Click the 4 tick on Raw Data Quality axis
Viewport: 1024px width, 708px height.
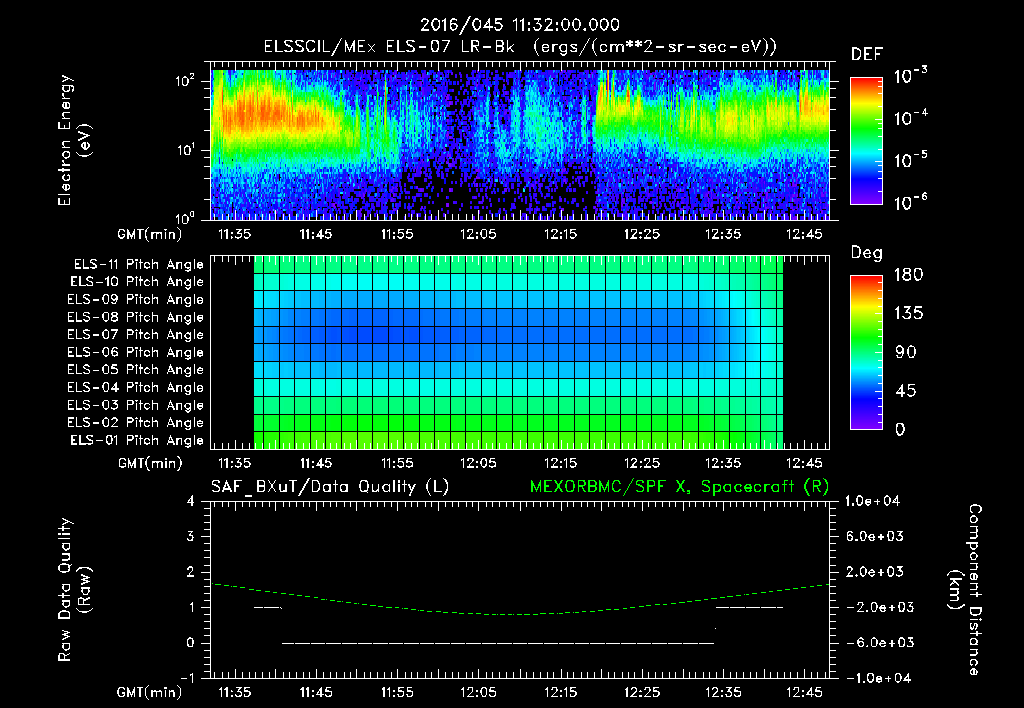[x=191, y=501]
